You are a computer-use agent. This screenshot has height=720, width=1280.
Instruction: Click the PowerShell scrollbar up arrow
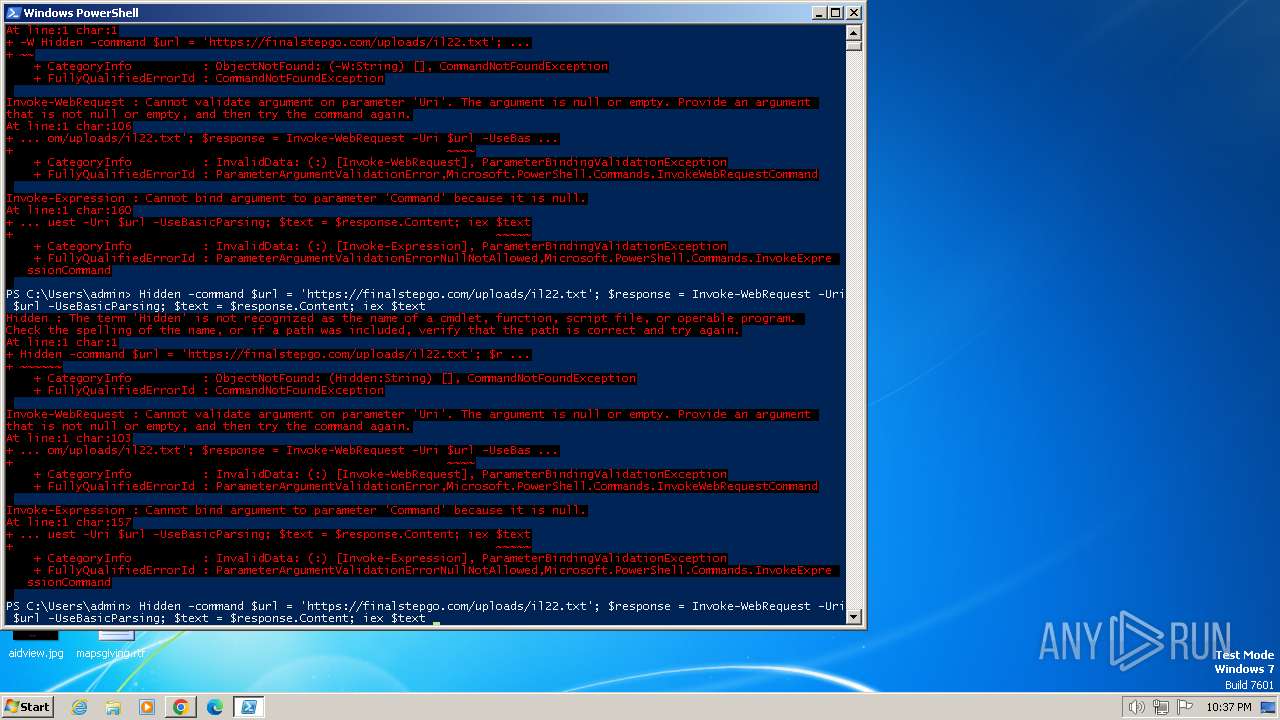(x=853, y=31)
